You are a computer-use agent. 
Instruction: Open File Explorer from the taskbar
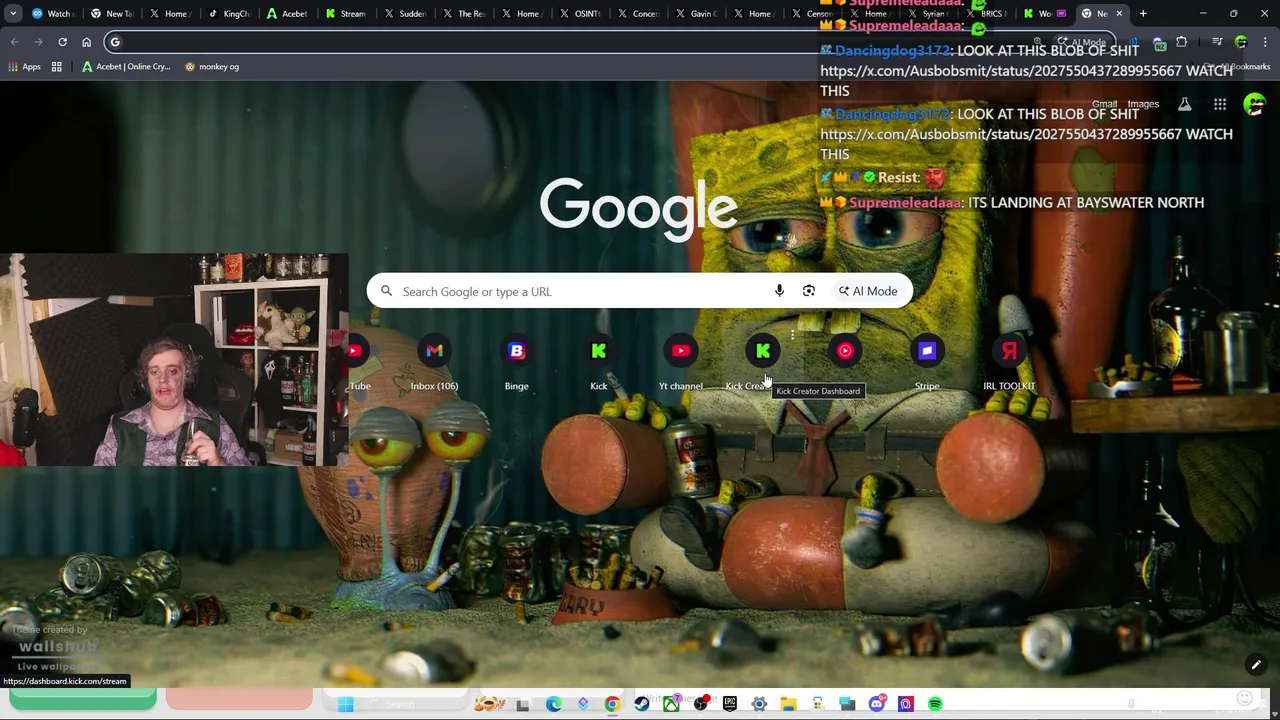[788, 704]
